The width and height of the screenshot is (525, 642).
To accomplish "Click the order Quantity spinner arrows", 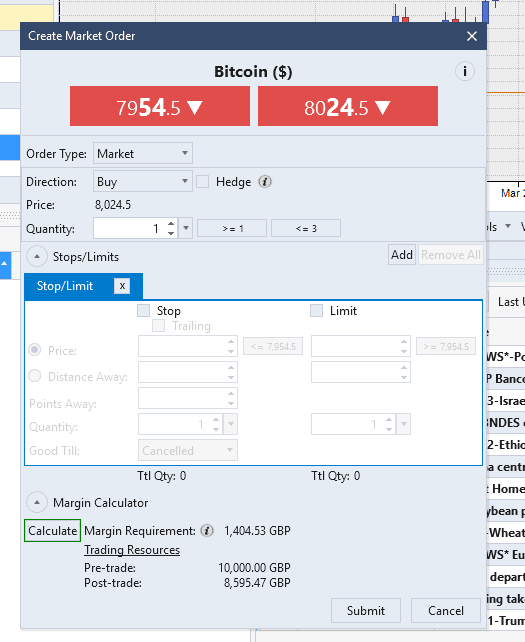I will click(x=171, y=228).
